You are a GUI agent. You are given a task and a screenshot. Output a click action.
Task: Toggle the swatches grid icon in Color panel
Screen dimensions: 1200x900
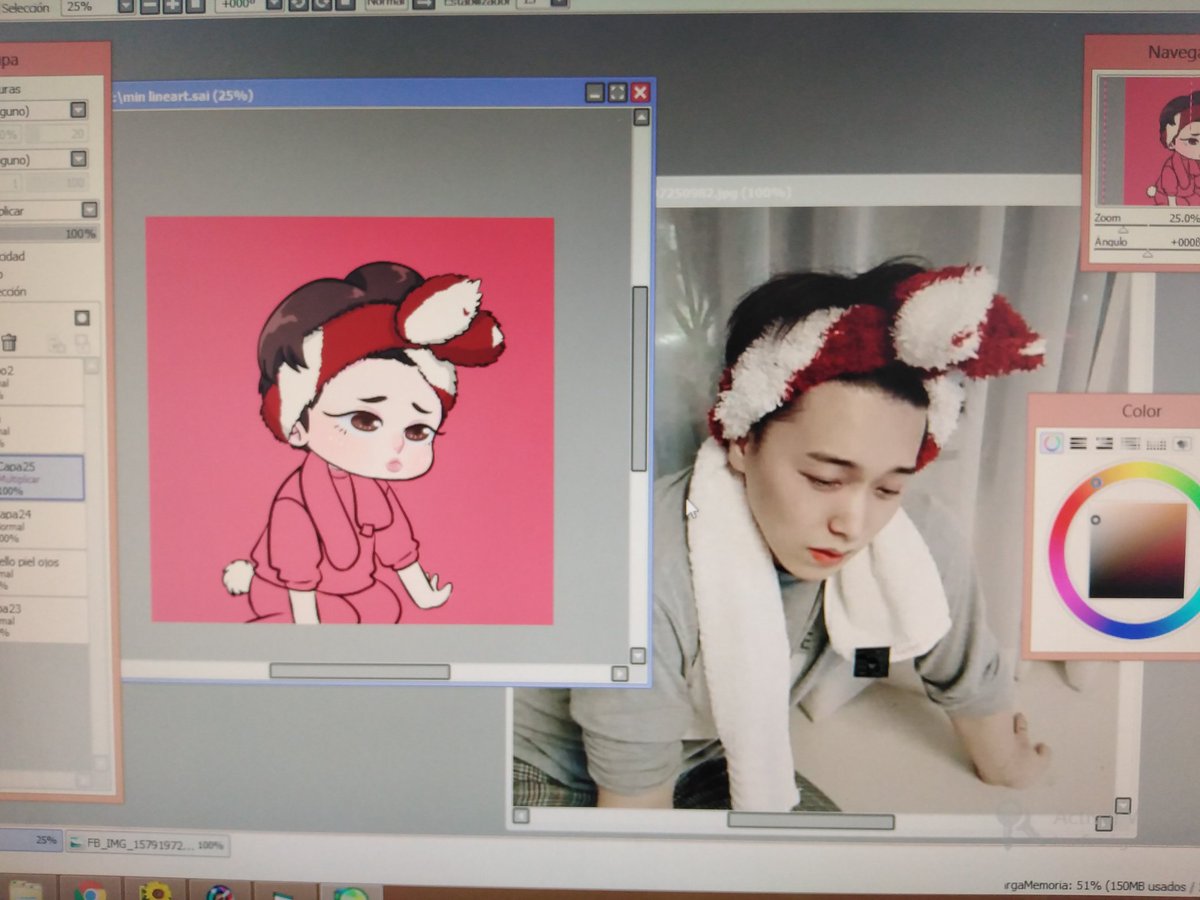click(x=1156, y=443)
